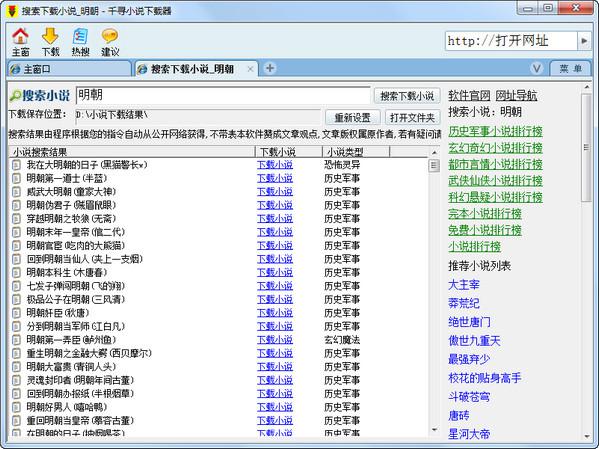Click file icon of 回到明朝办报纸 row
This screenshot has height=449, width=599.
click(x=16, y=394)
